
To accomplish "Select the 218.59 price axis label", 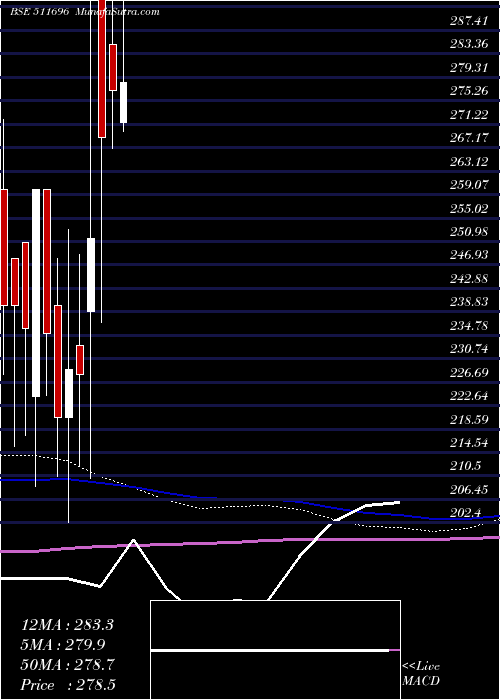I will click(468, 419).
